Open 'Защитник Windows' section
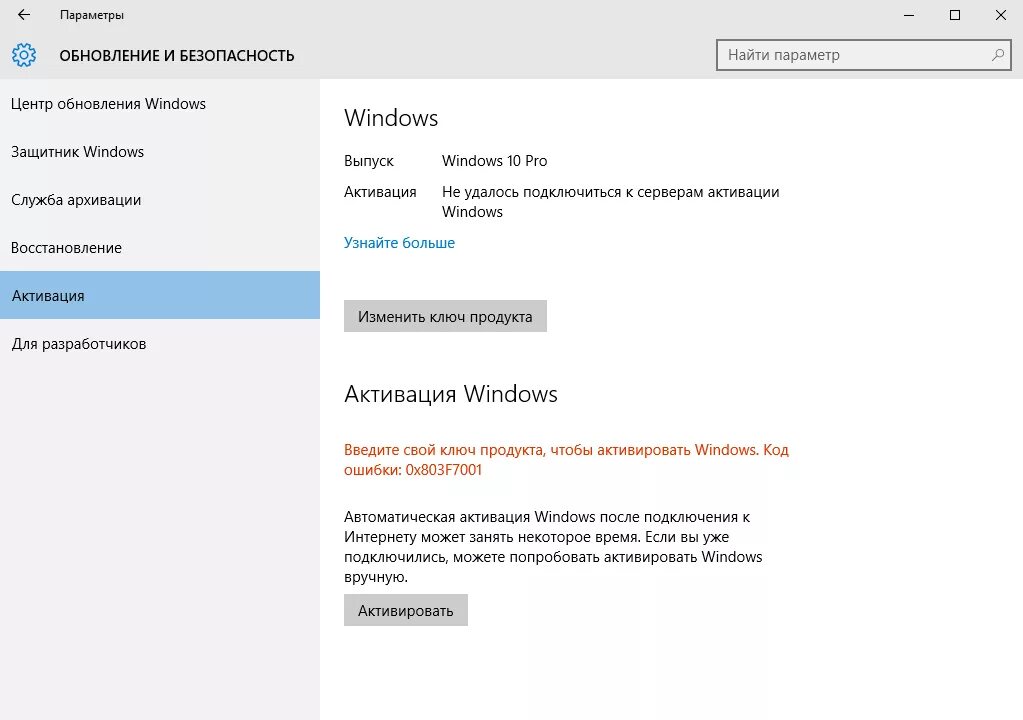The width and height of the screenshot is (1023, 720). pos(160,152)
